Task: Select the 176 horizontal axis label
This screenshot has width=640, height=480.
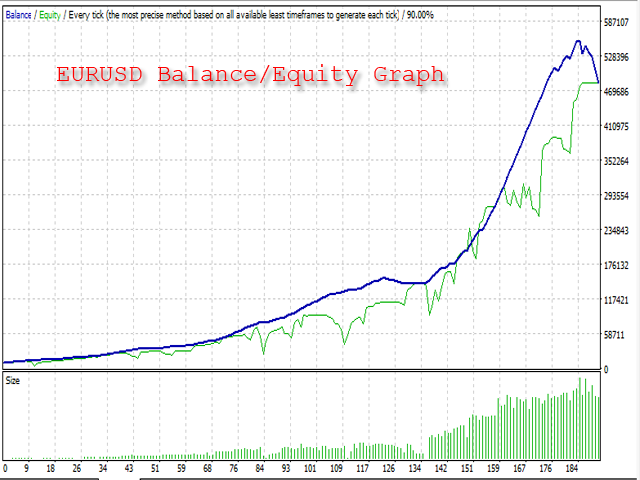Action: point(545,468)
